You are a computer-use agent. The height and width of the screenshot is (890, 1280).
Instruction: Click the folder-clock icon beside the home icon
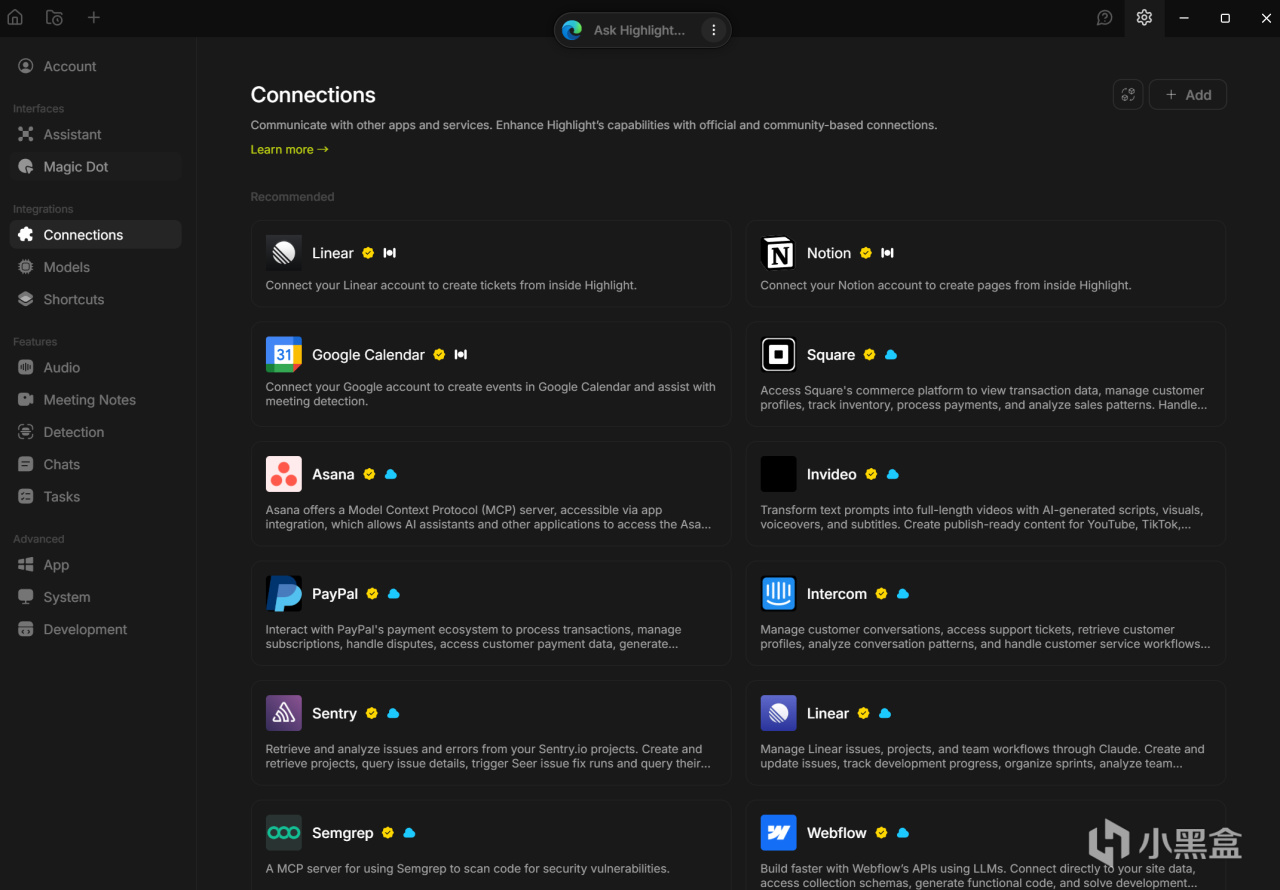[x=55, y=17]
